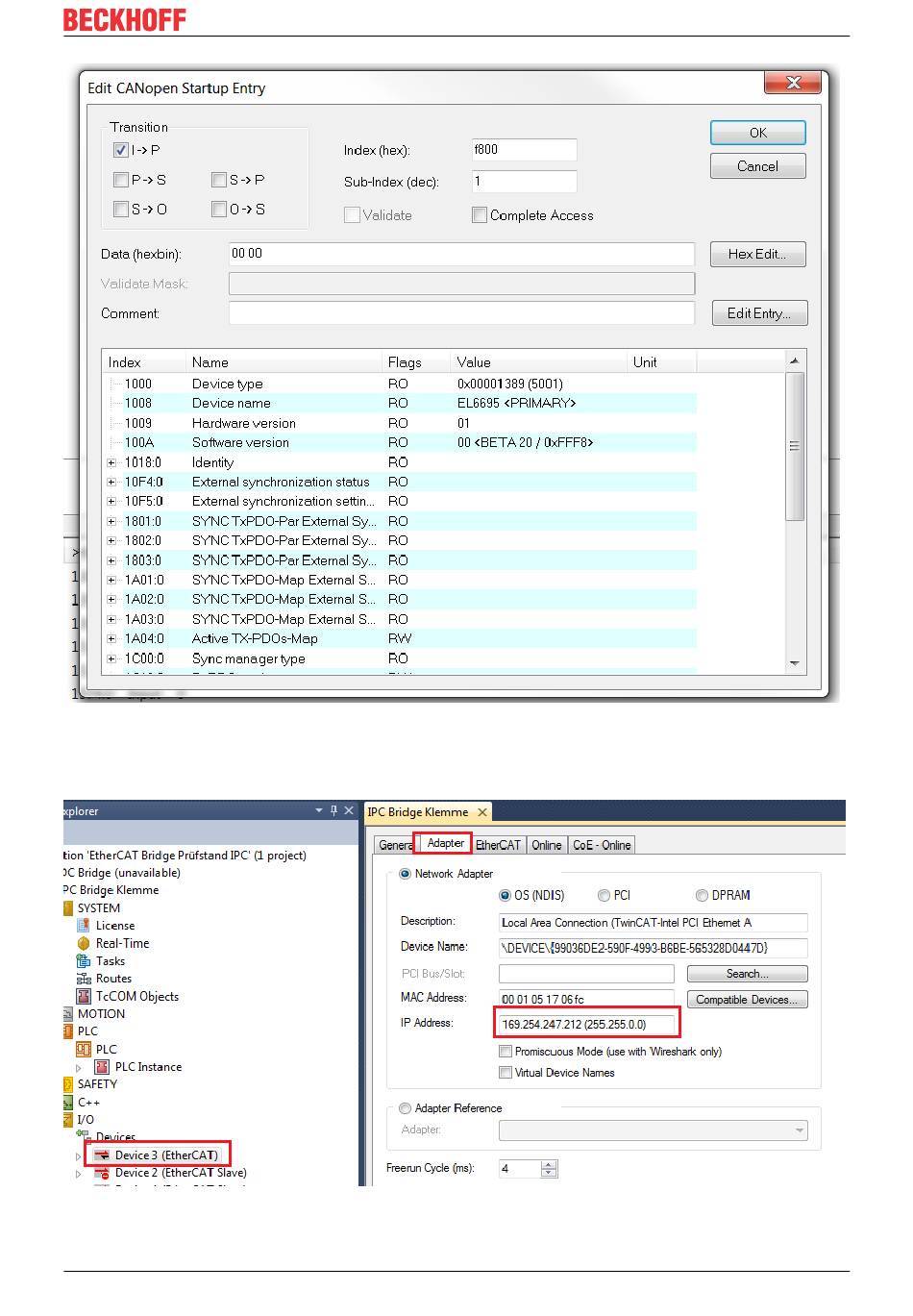Expand the Device 3 (EtherCAT) node
The width and height of the screenshot is (913, 1316).
(79, 1155)
